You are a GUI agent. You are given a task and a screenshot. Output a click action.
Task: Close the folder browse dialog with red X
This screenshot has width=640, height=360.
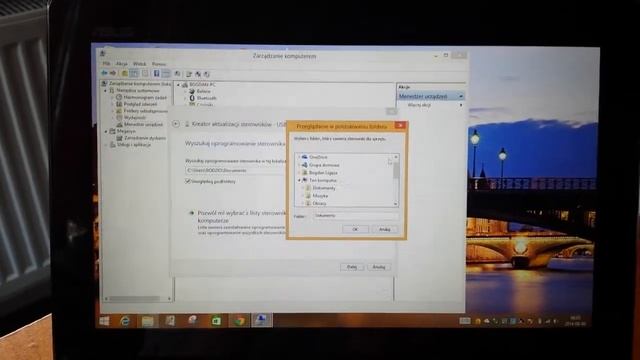coord(400,125)
